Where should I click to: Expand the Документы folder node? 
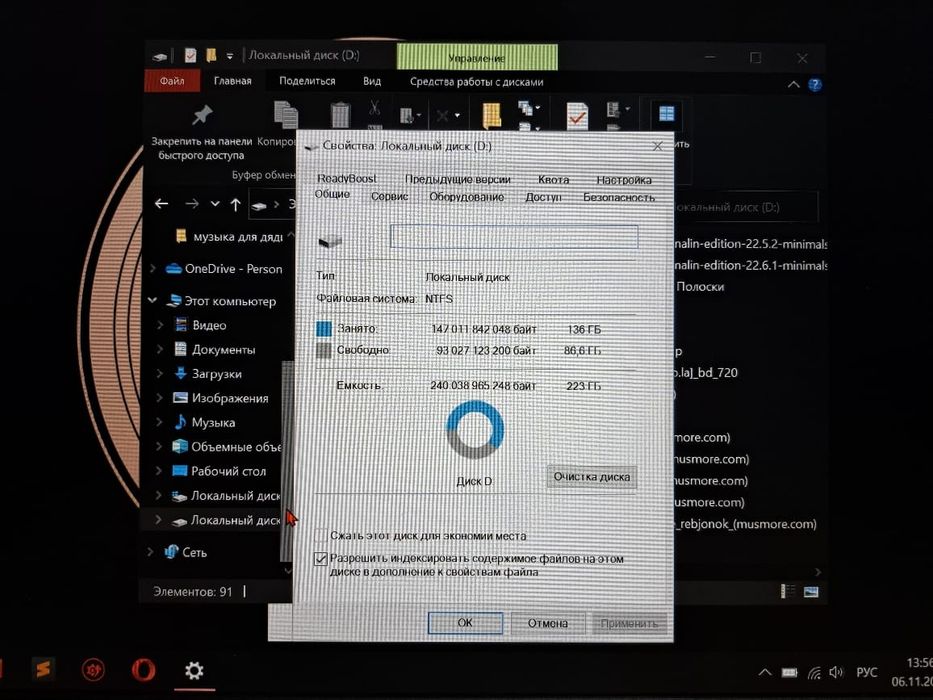[159, 349]
